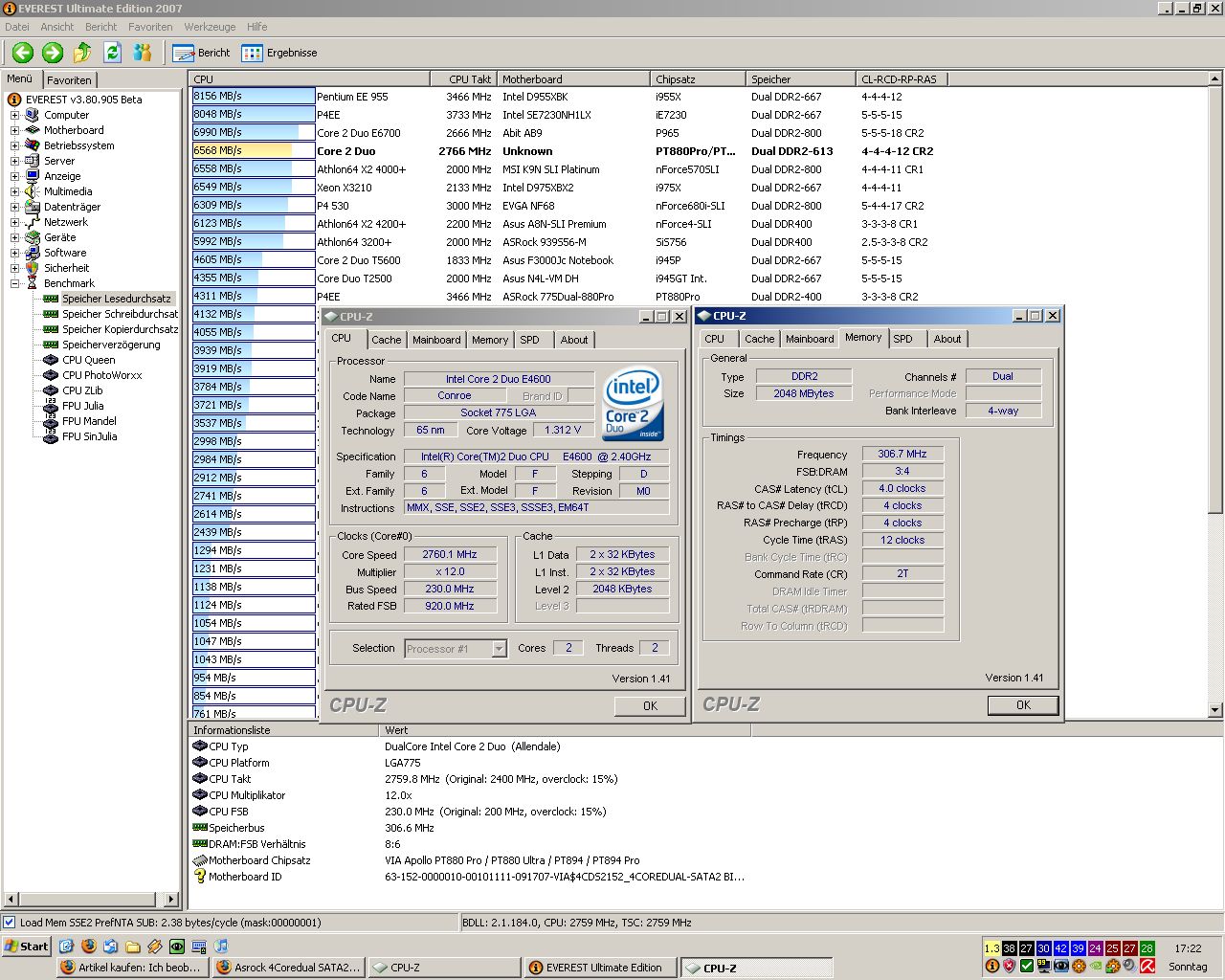The height and width of the screenshot is (980, 1225).
Task: Expand the Motherboard tree node
Action: (x=14, y=130)
